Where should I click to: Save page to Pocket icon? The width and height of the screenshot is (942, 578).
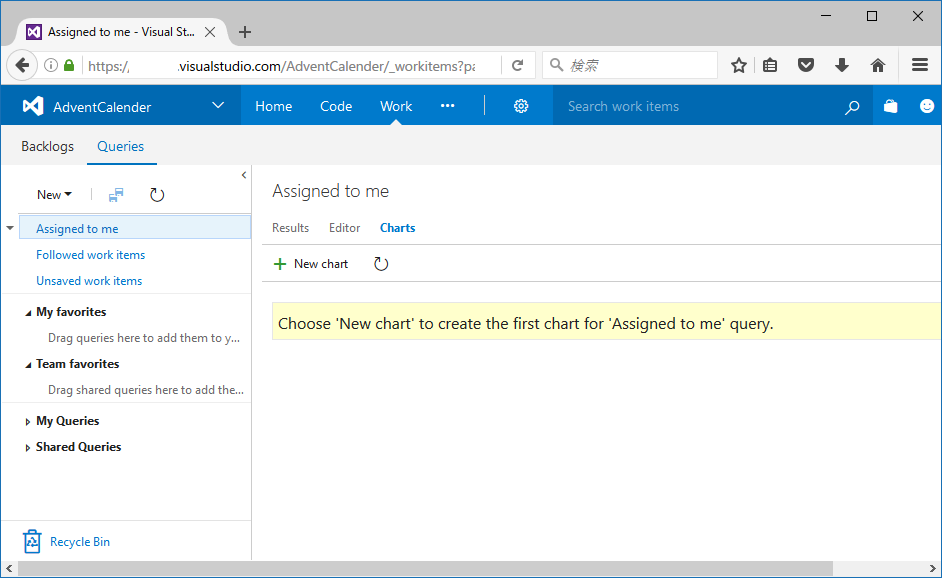(806, 65)
